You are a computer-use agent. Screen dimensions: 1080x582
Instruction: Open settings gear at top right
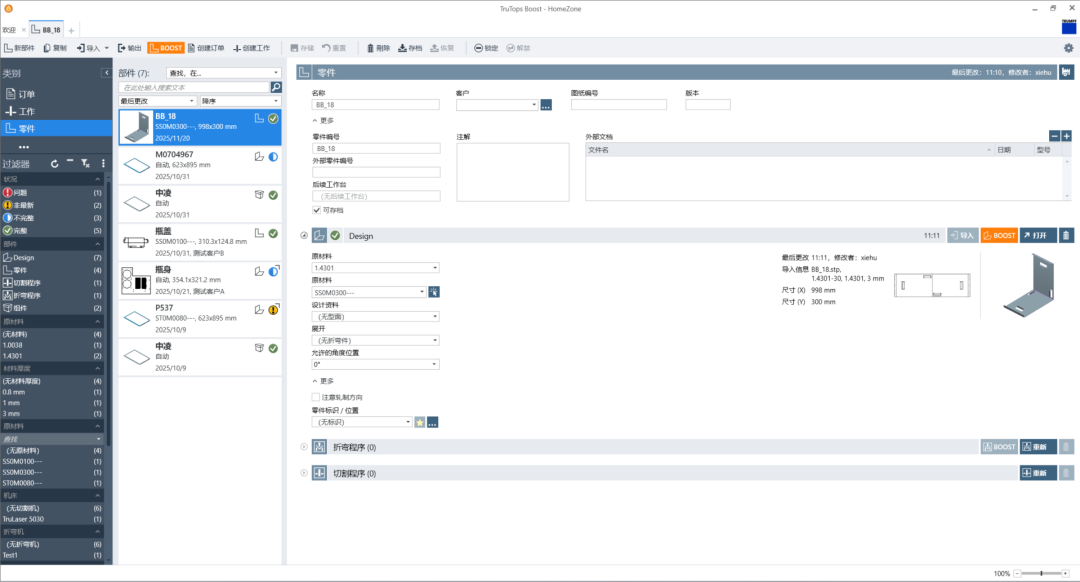[1068, 48]
